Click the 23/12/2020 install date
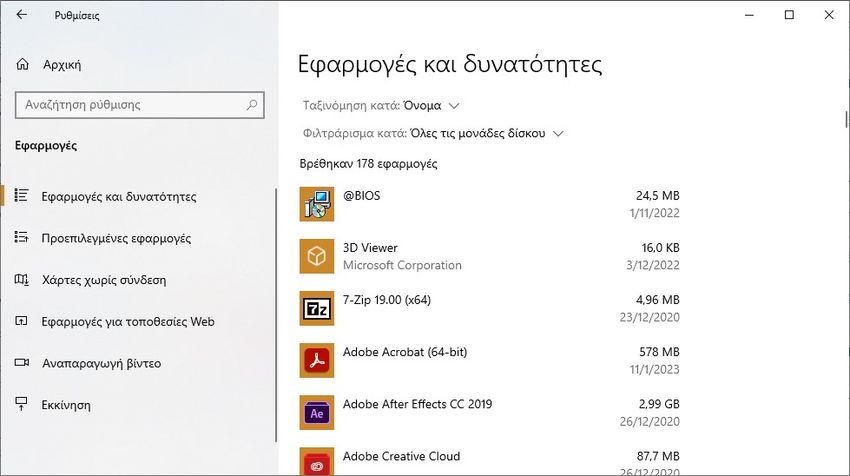The image size is (850, 476). point(649,317)
